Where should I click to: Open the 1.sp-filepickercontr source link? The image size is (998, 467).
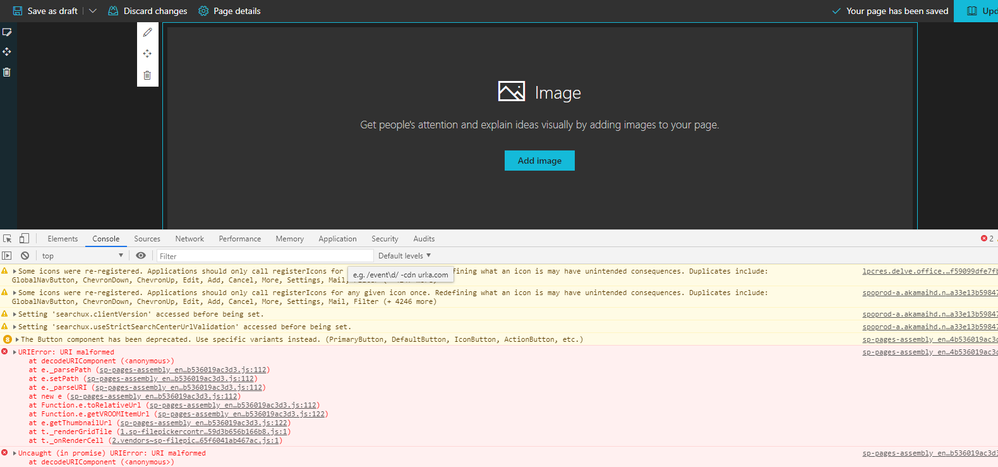[x=203, y=431]
